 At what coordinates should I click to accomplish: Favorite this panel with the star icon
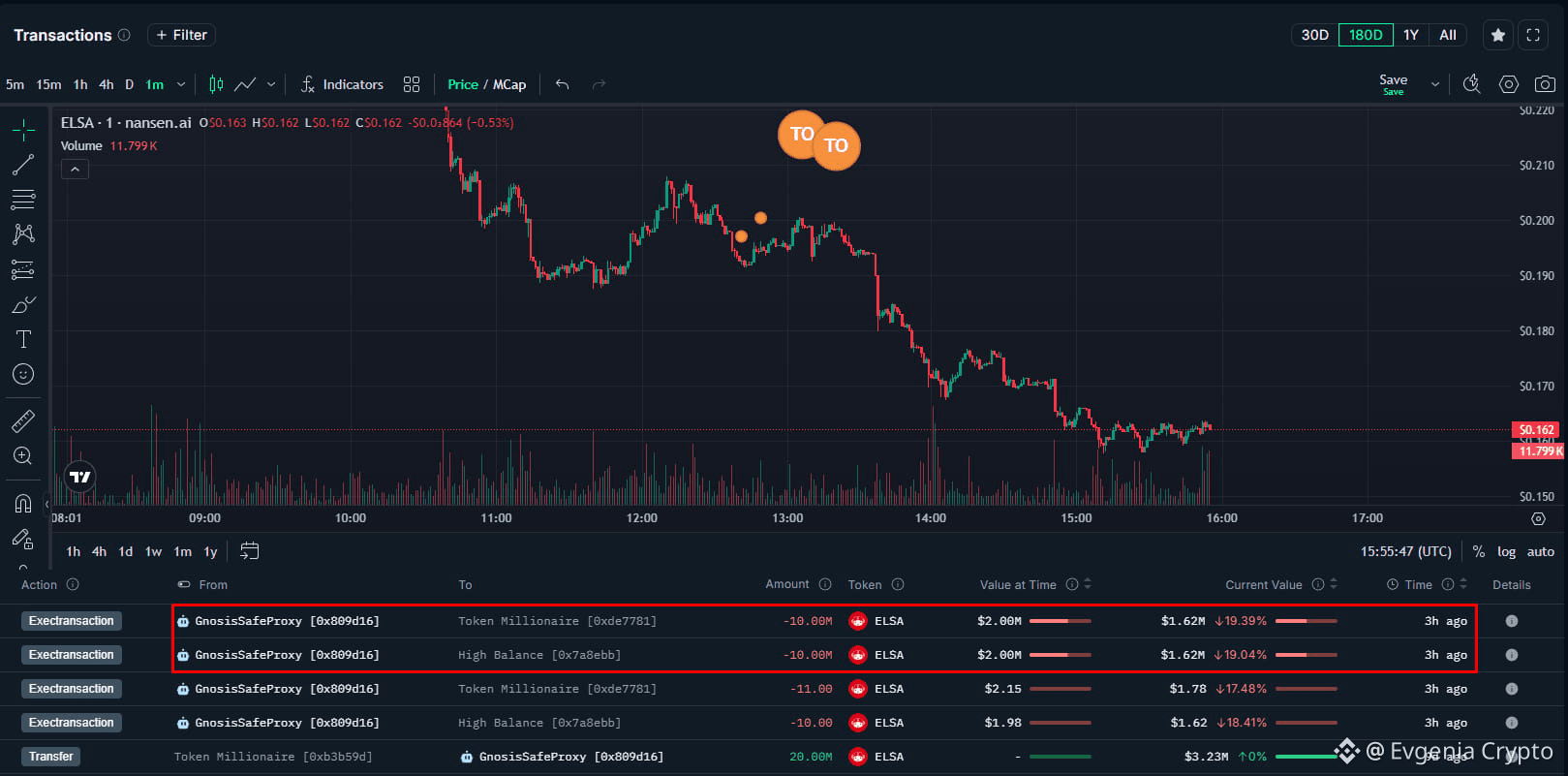coord(1498,35)
